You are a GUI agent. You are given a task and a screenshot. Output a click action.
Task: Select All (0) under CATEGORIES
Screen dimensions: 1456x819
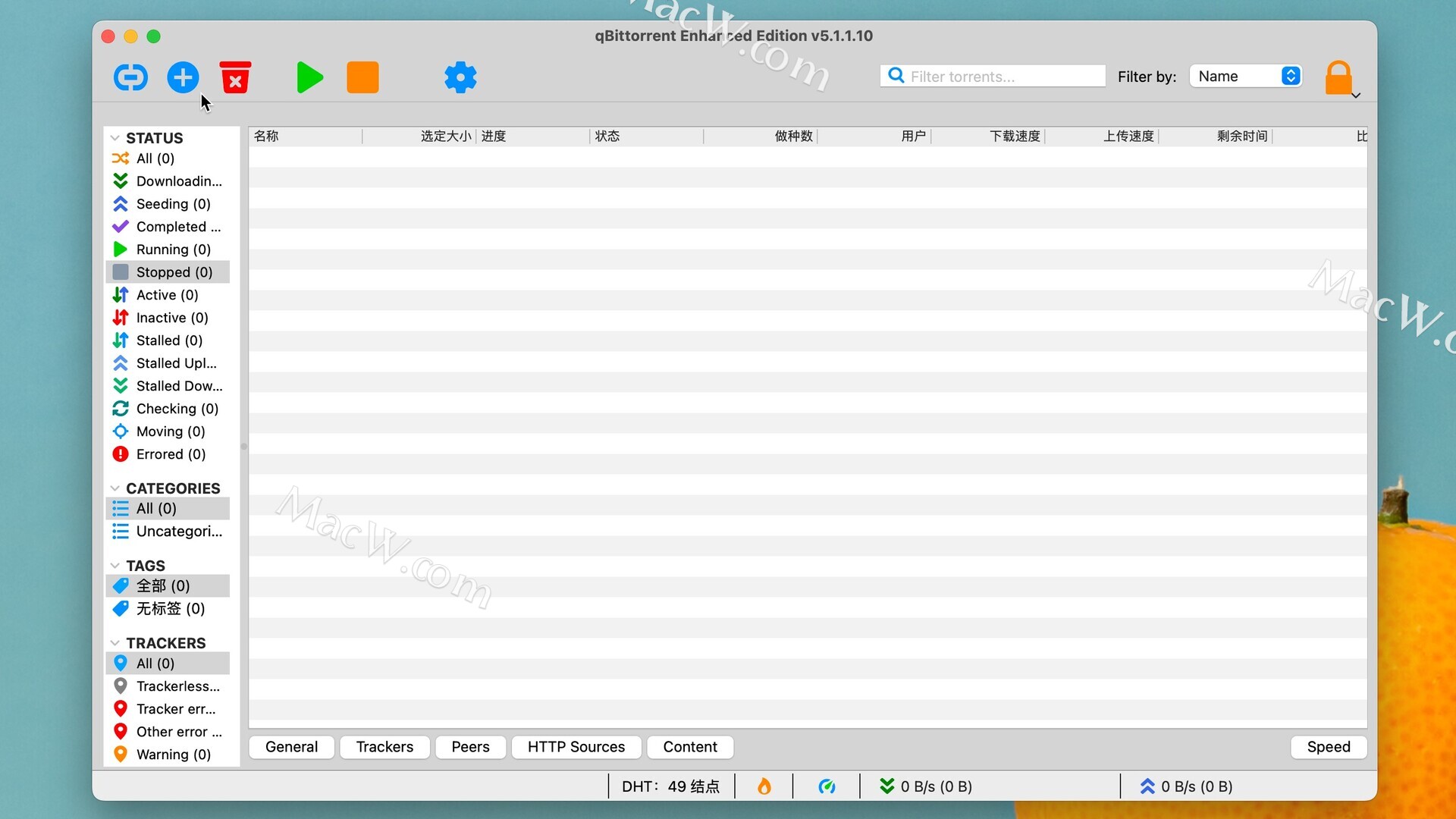tap(168, 509)
